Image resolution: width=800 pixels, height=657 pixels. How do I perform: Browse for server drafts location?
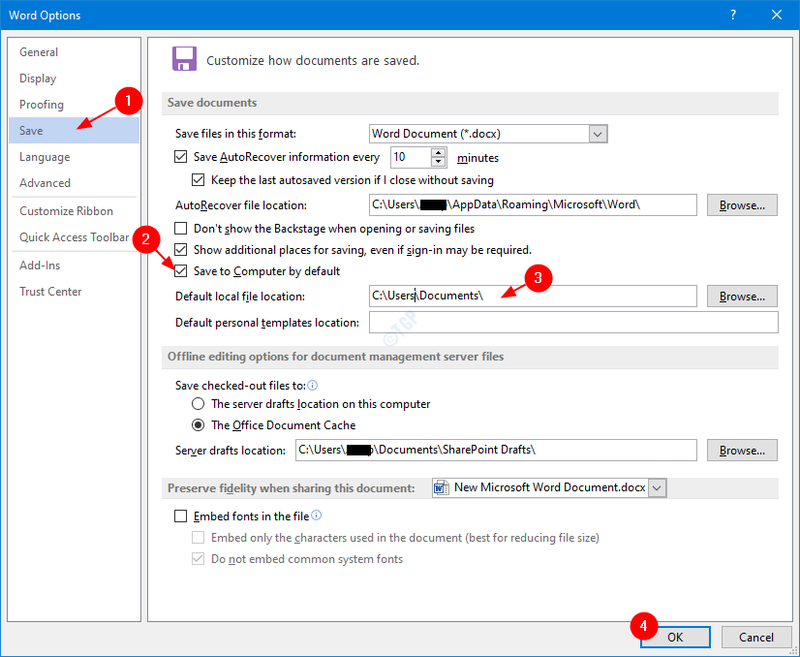742,450
